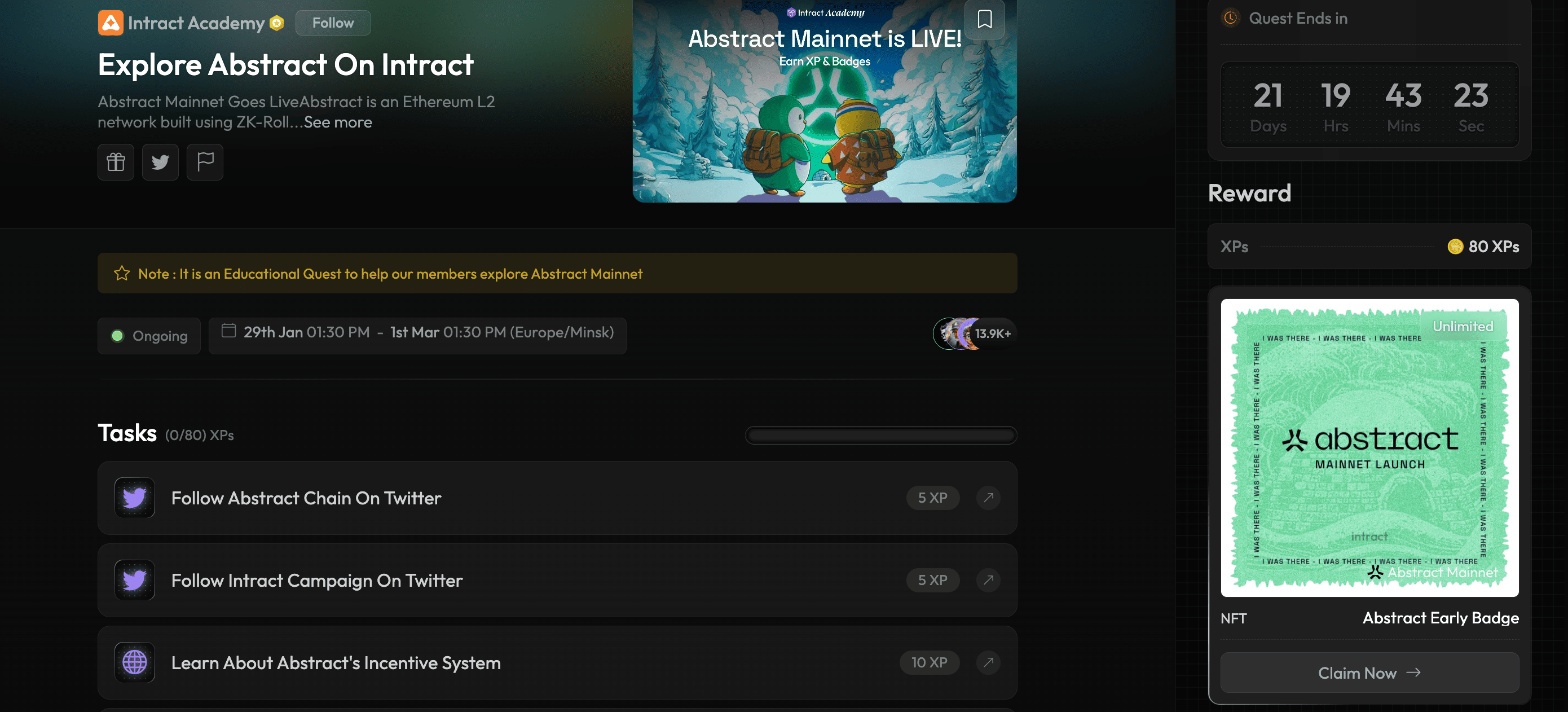This screenshot has height=712, width=1568.
Task: Click the flag report icon button
Action: [205, 162]
